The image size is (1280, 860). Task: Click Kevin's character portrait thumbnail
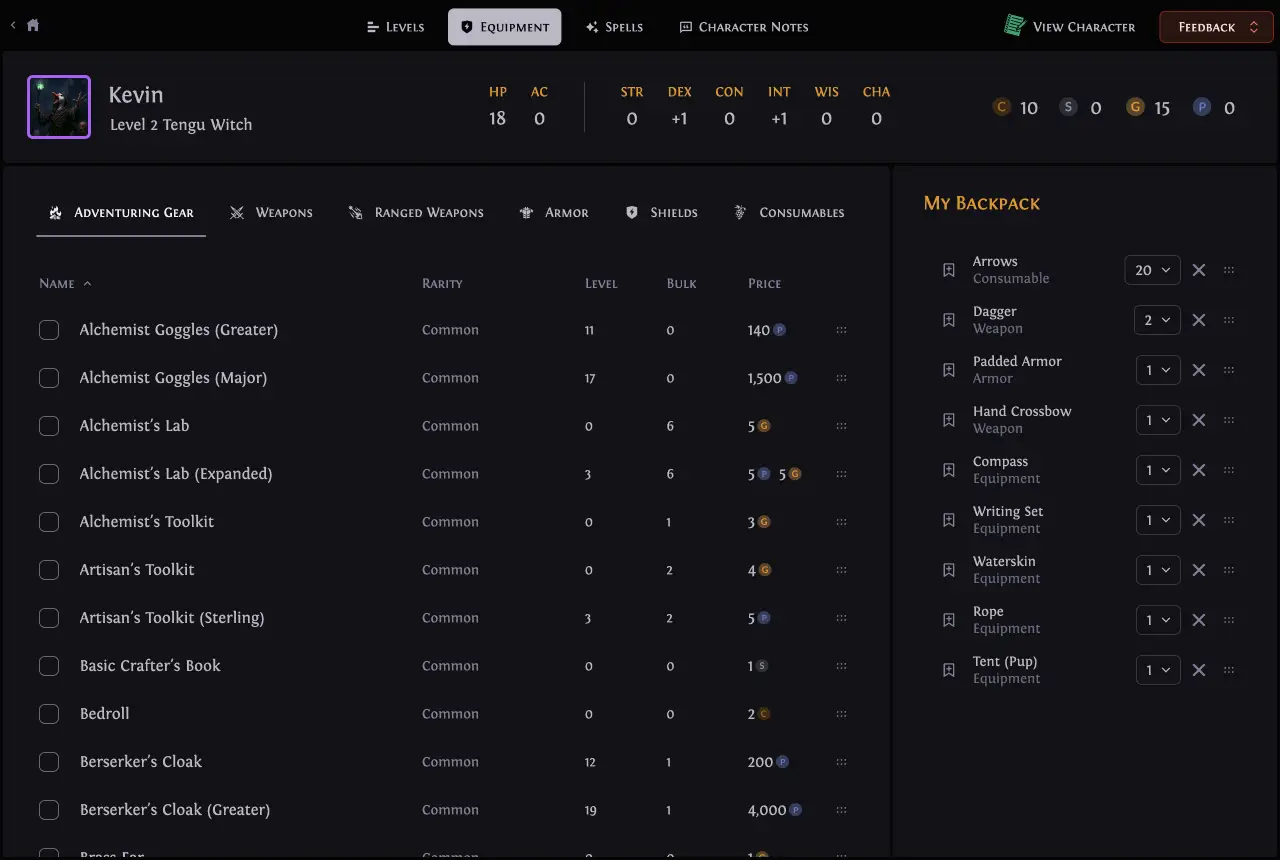(x=59, y=107)
